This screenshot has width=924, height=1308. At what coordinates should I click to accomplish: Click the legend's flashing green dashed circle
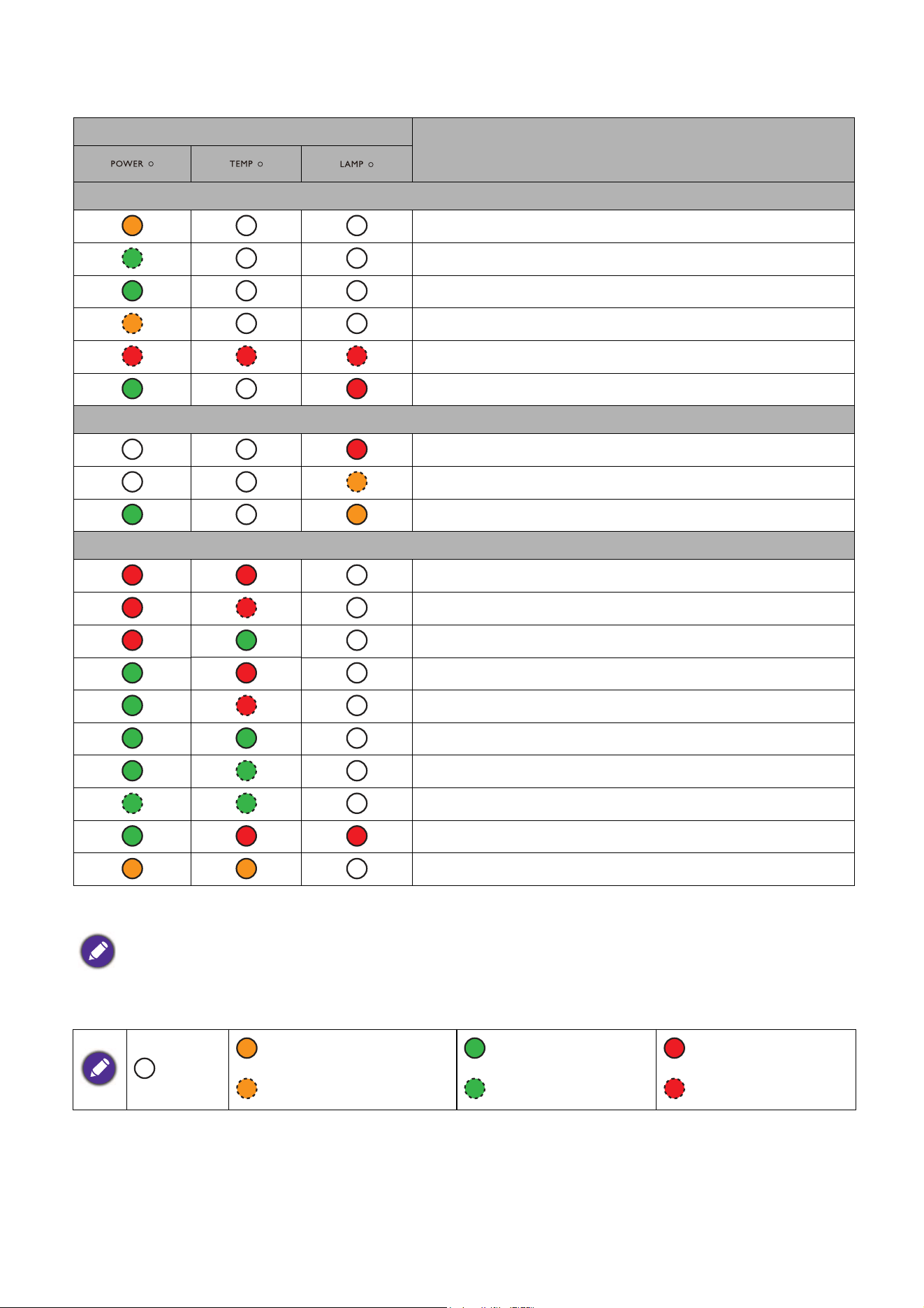475,1089
